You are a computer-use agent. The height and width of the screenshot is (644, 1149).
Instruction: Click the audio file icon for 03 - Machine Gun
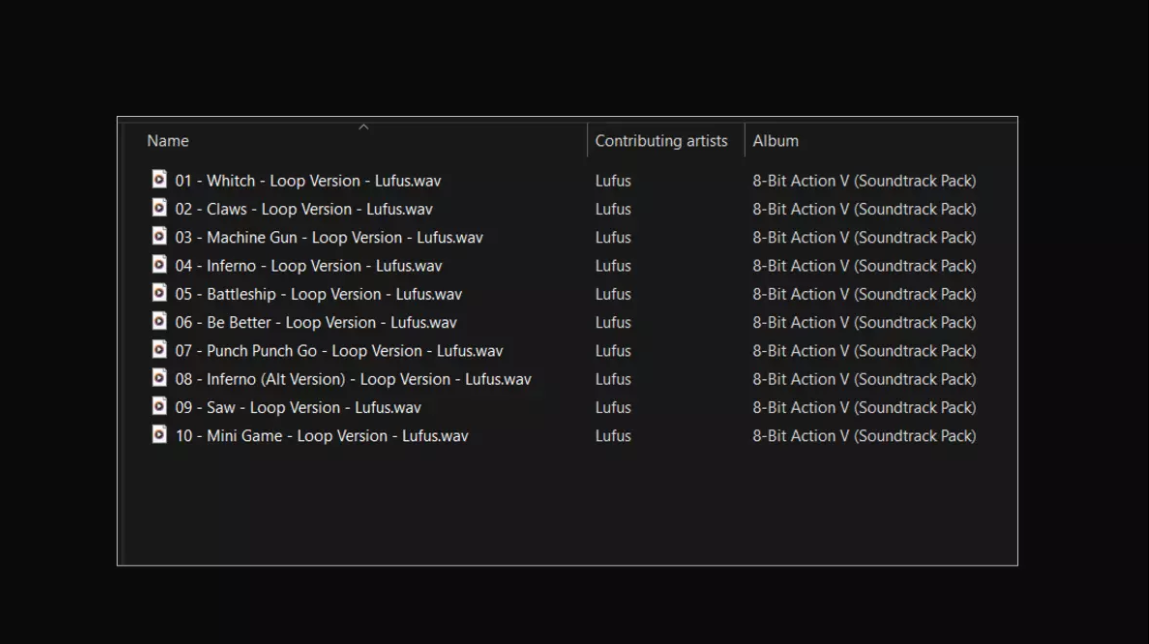159,236
